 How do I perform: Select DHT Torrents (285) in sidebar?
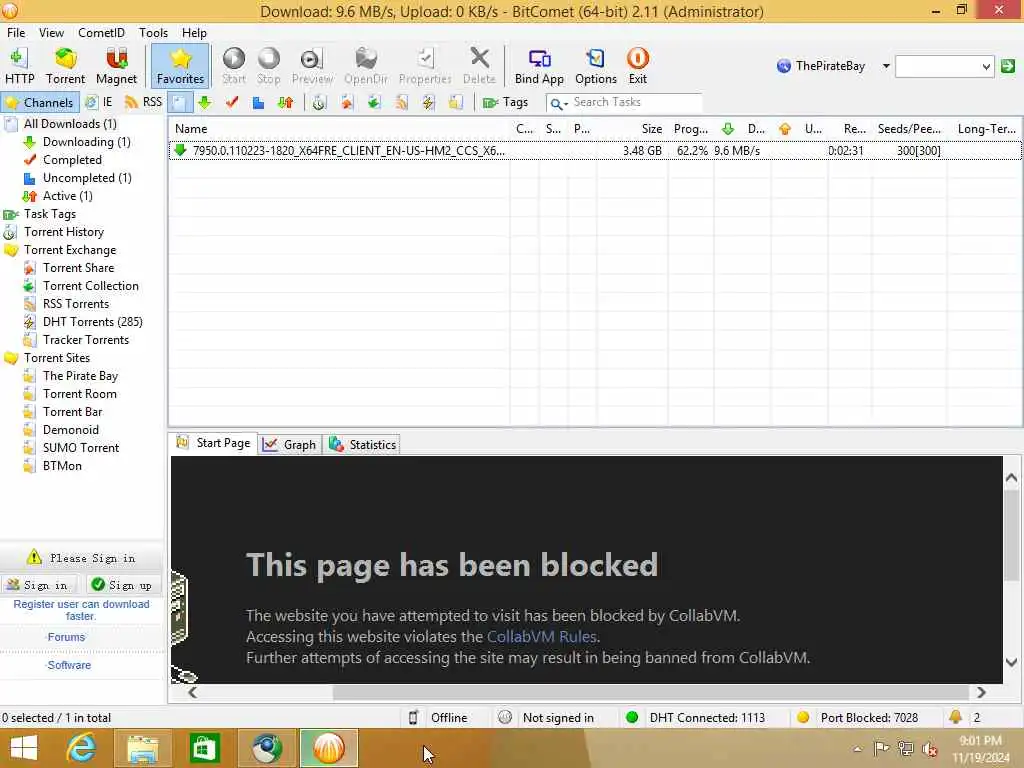point(92,322)
